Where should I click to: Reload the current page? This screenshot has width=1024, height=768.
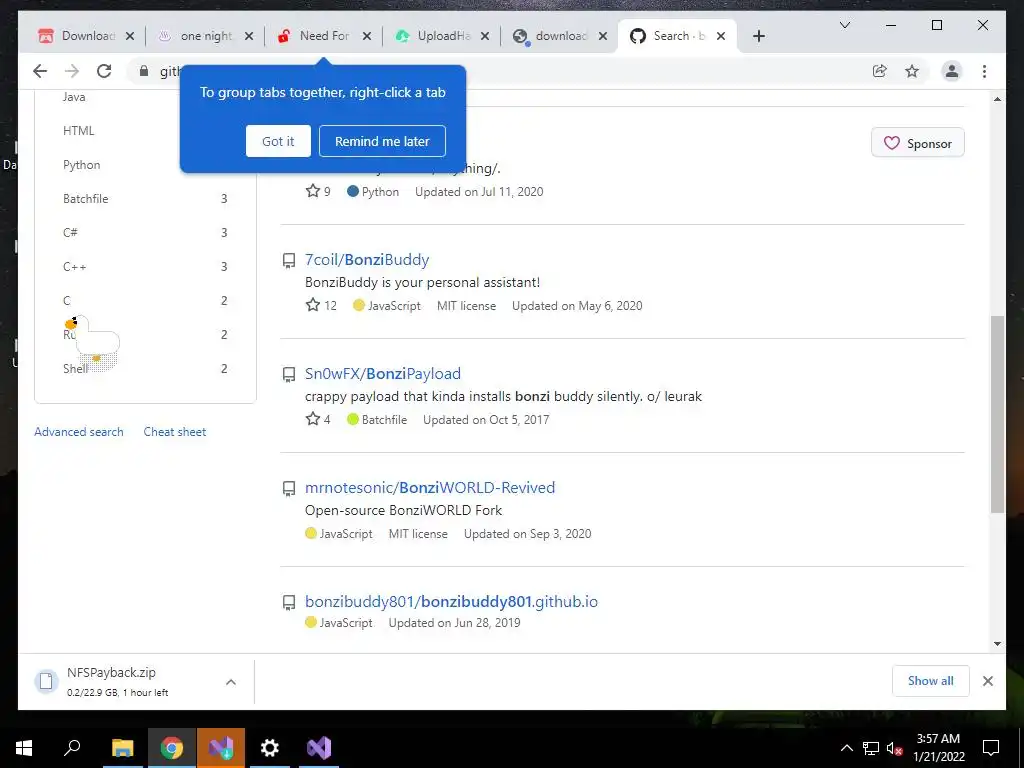coord(104,71)
